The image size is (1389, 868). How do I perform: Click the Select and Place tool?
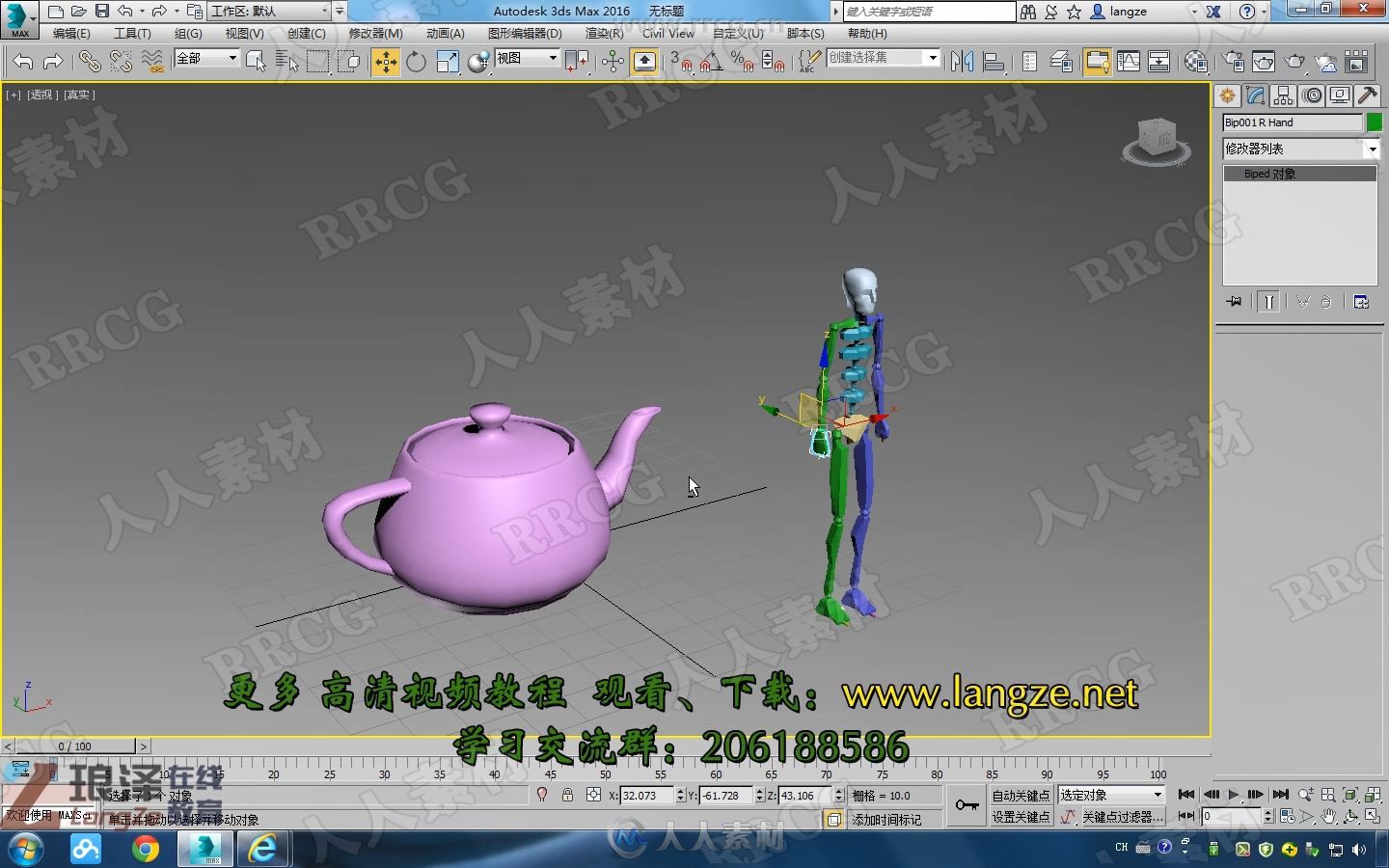click(x=478, y=62)
